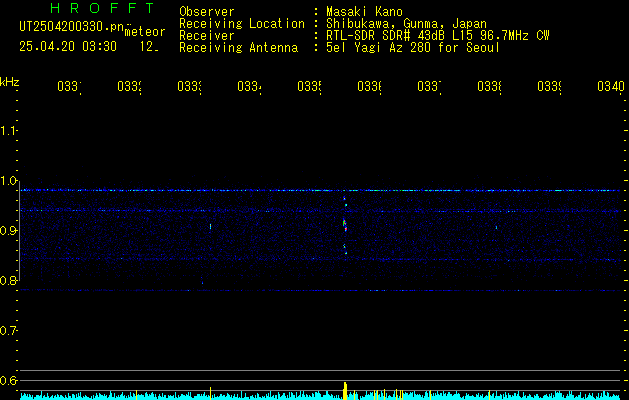Viewport: 629px width, 400px height.
Task: Select receiver details RTL-SDR SDR# 43dB
Action: (385, 36)
